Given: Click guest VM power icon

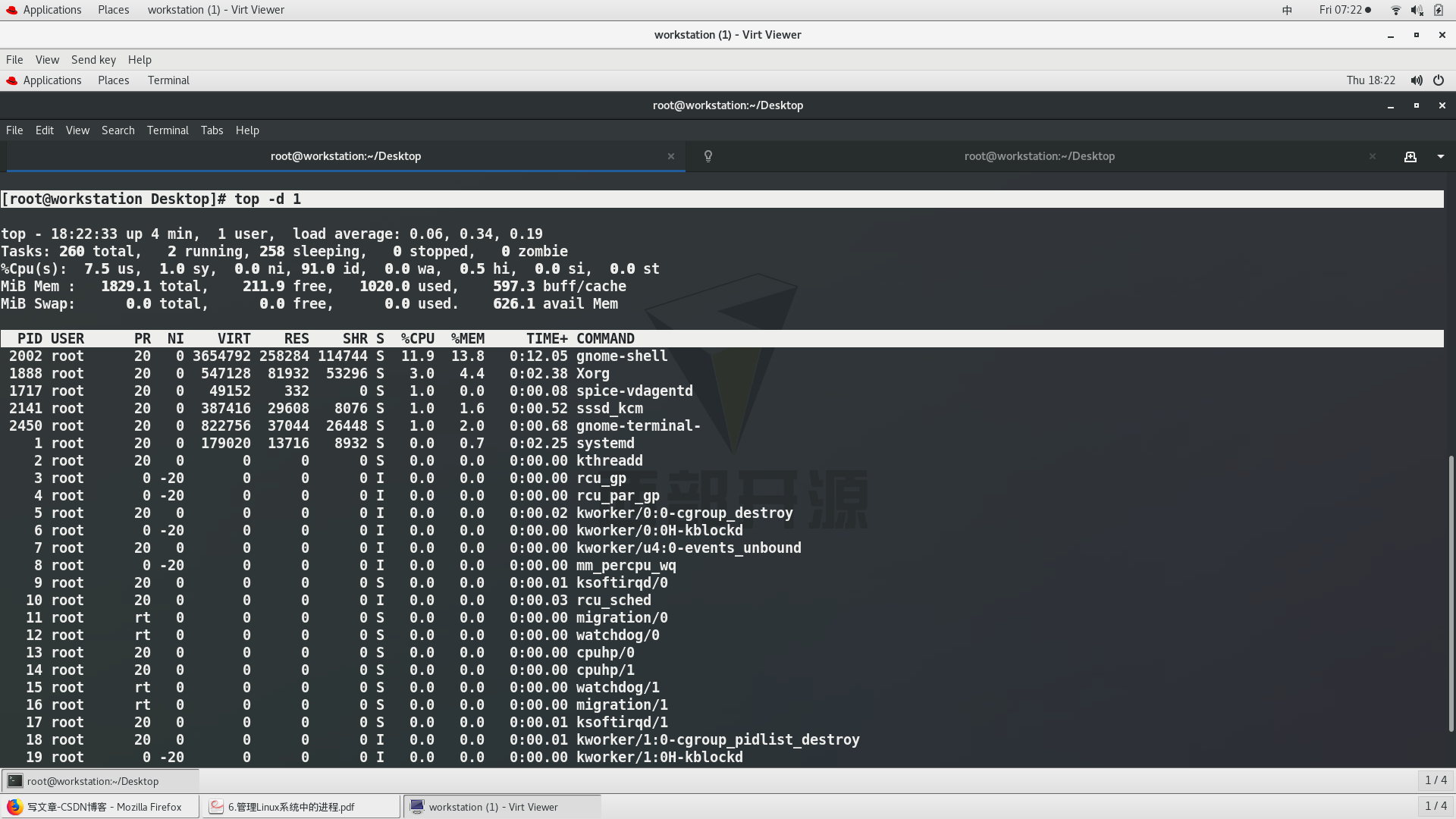Looking at the screenshot, I should tap(1439, 80).
